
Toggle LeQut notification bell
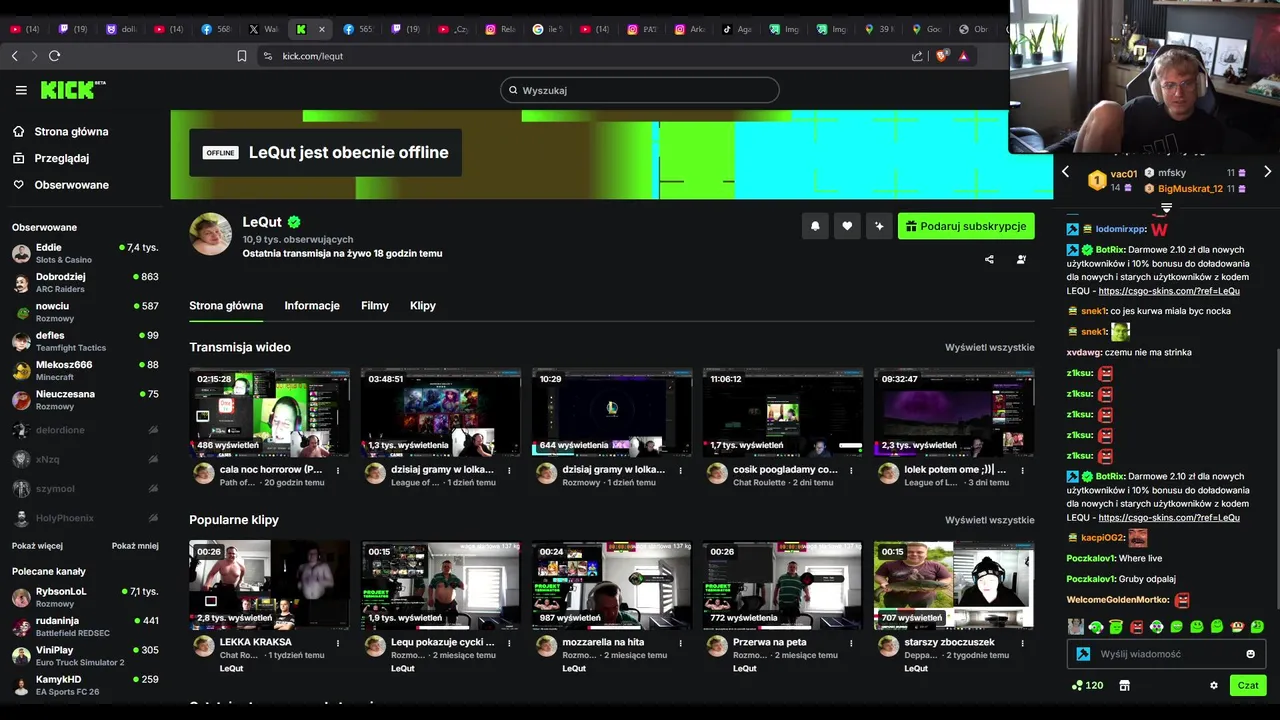tap(815, 226)
